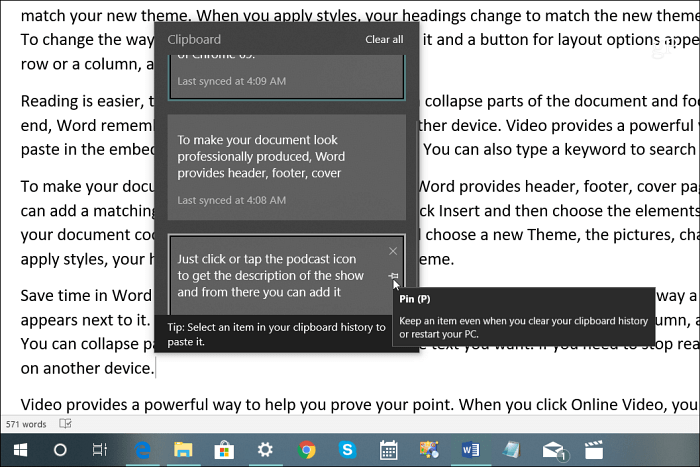This screenshot has height=467, width=700.
Task: Open Calendar app on taskbar
Action: pos(388,450)
